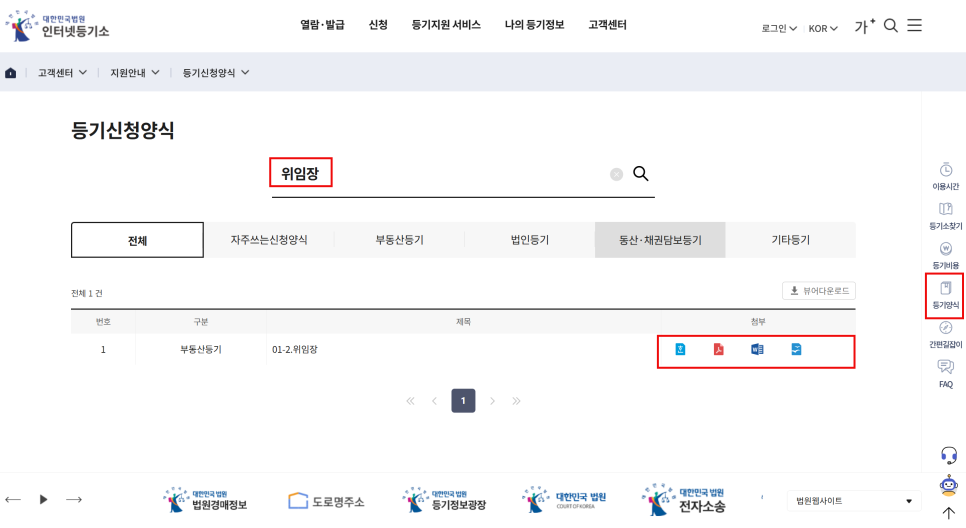Open FAQ from the right sidebar
Screen dimensions: 966x528
point(945,373)
